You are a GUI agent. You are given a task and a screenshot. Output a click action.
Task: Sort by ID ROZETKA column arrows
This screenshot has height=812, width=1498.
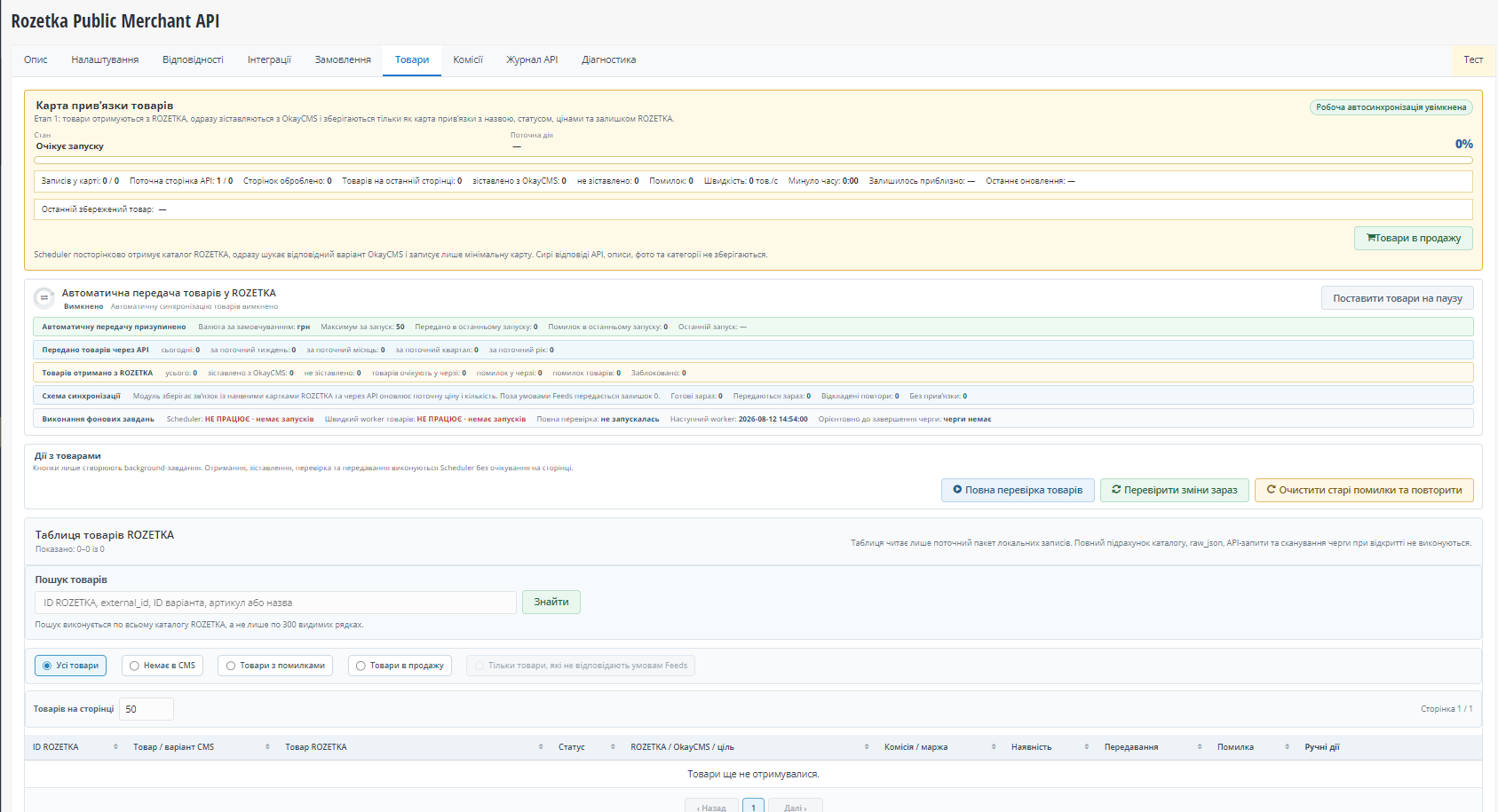[x=115, y=747]
